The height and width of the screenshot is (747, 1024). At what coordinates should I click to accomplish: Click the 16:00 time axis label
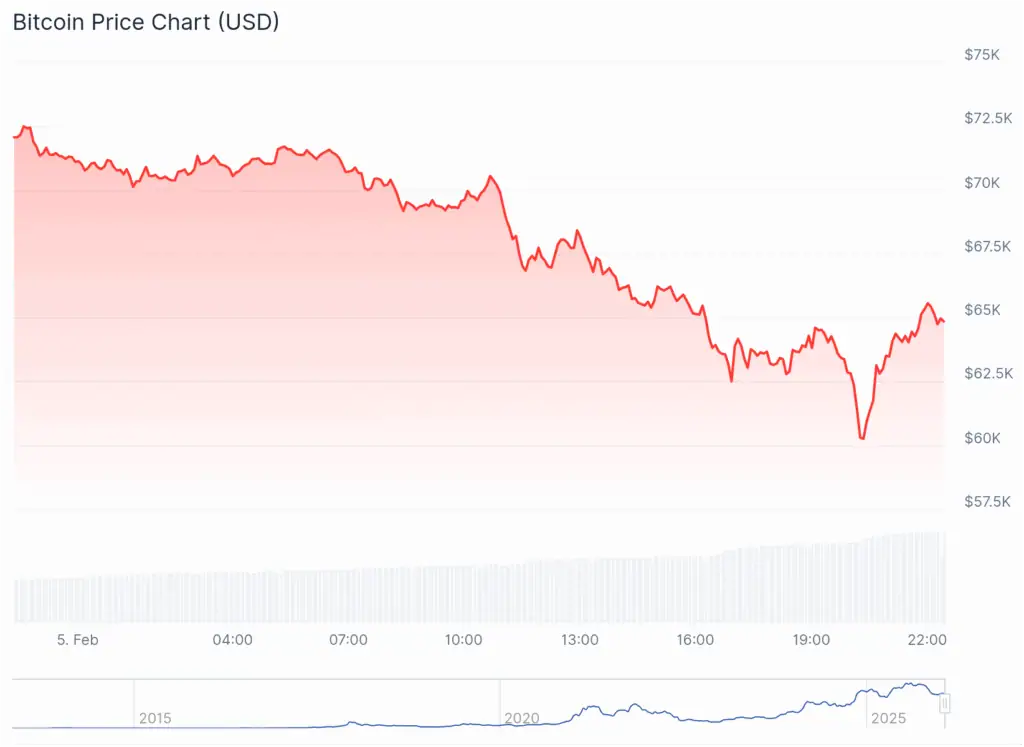tap(695, 640)
